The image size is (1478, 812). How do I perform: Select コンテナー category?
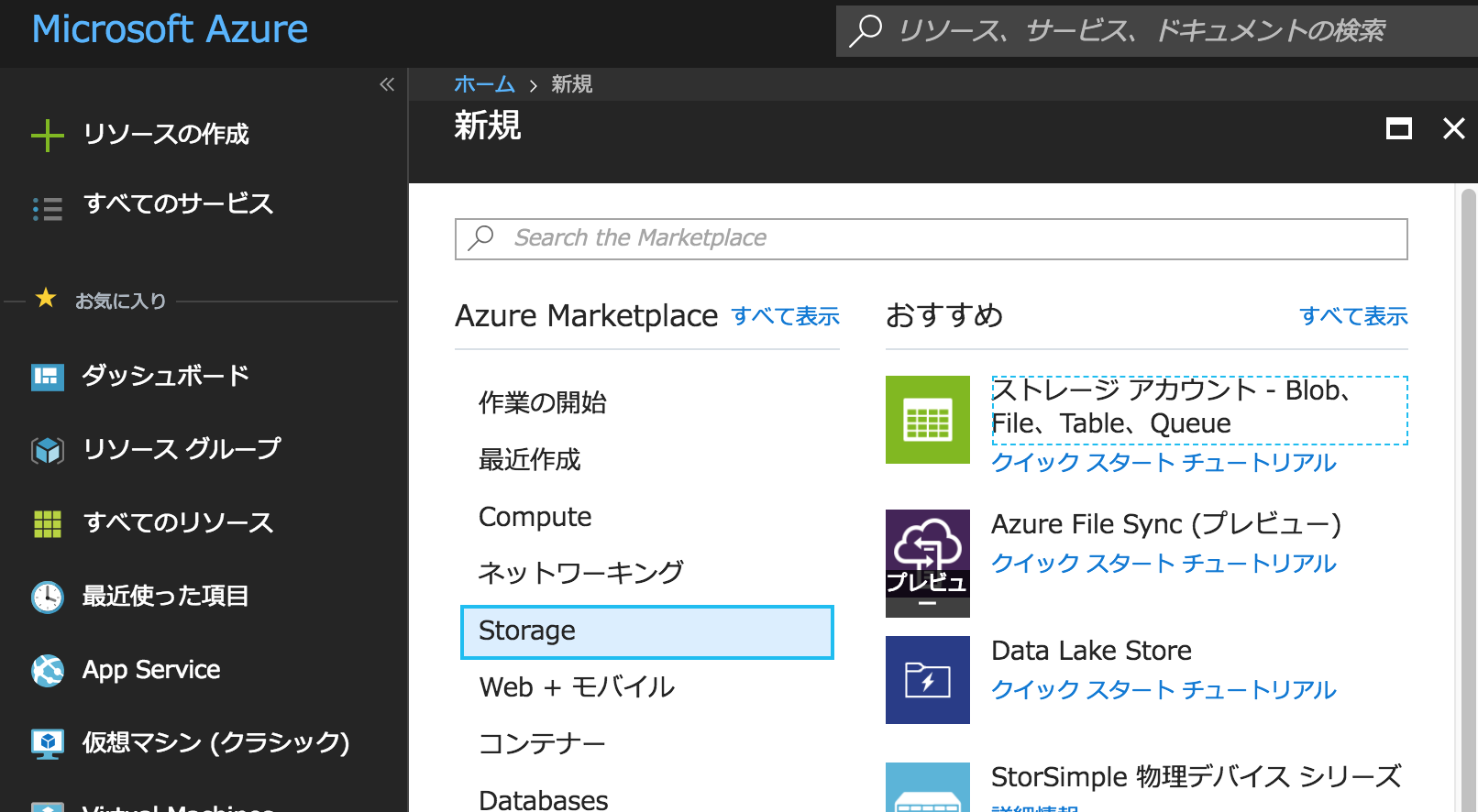(543, 743)
